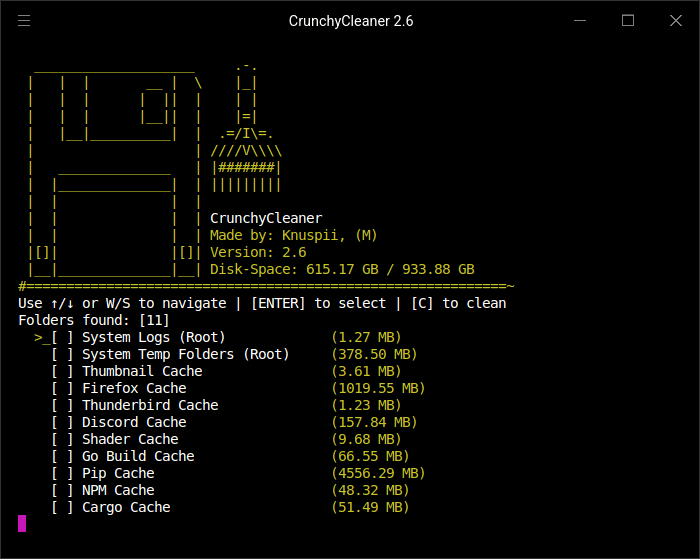The image size is (700, 559).
Task: Click the Disk-Space usage line
Action: (x=342, y=270)
